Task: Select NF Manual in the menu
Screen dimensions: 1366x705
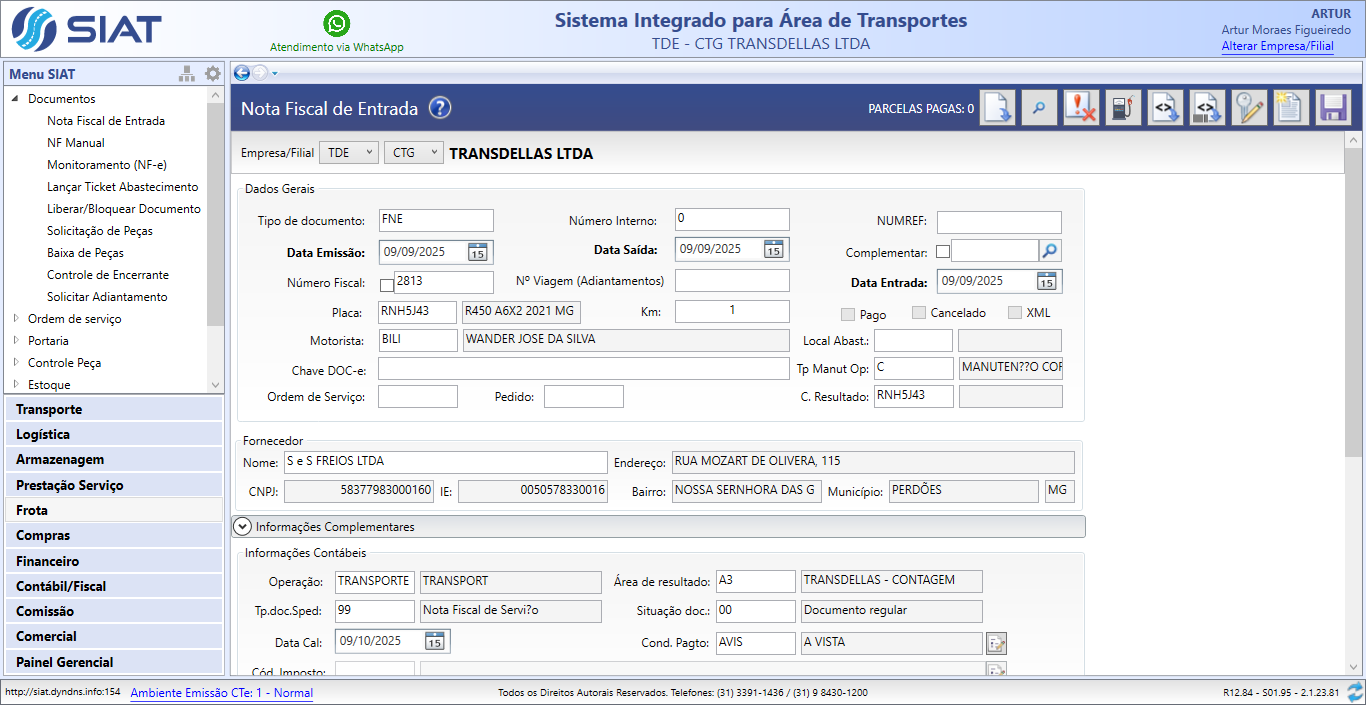Action: [x=76, y=143]
